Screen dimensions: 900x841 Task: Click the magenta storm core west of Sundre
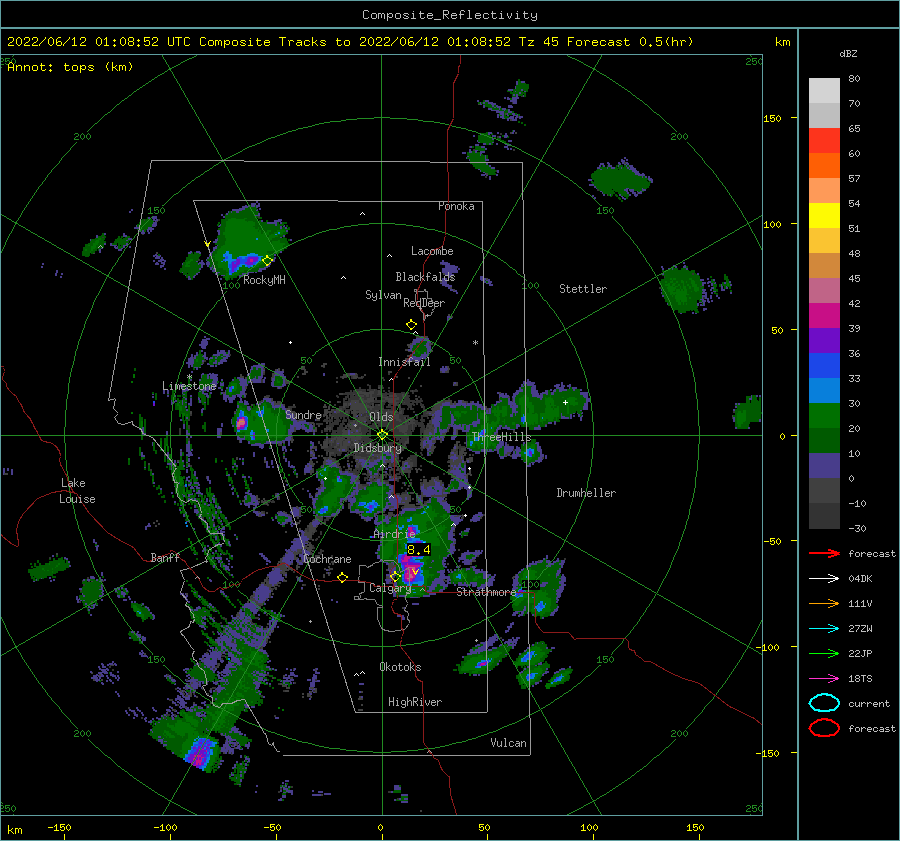point(241,424)
